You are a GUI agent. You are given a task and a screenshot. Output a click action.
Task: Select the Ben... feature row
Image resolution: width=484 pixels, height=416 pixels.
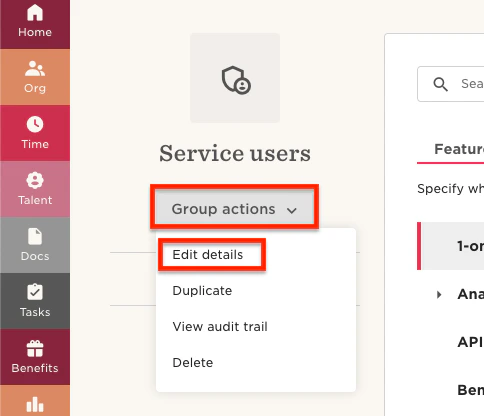point(470,390)
